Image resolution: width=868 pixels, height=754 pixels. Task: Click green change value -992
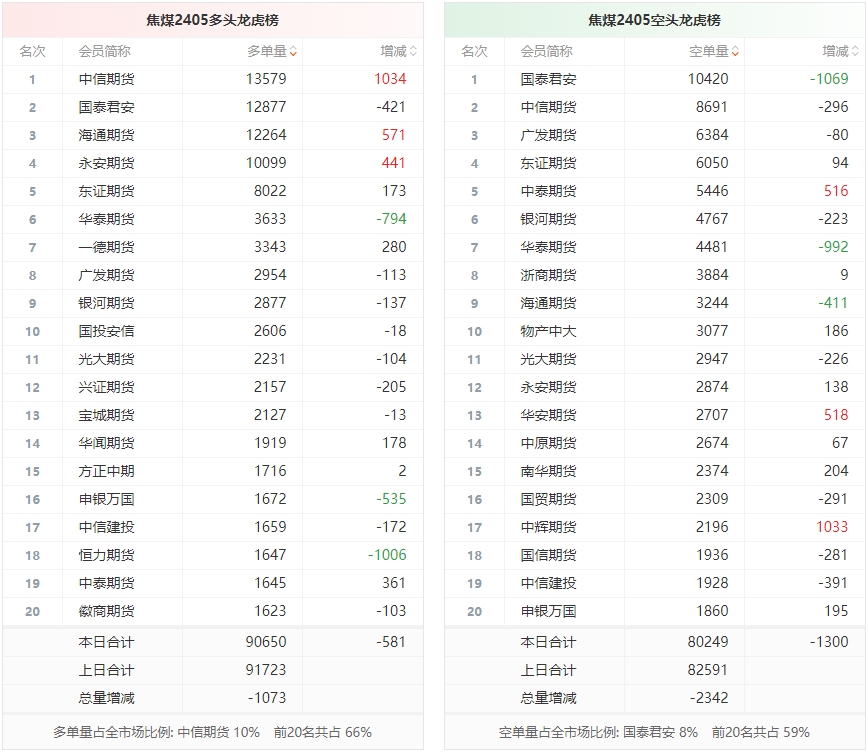point(834,246)
